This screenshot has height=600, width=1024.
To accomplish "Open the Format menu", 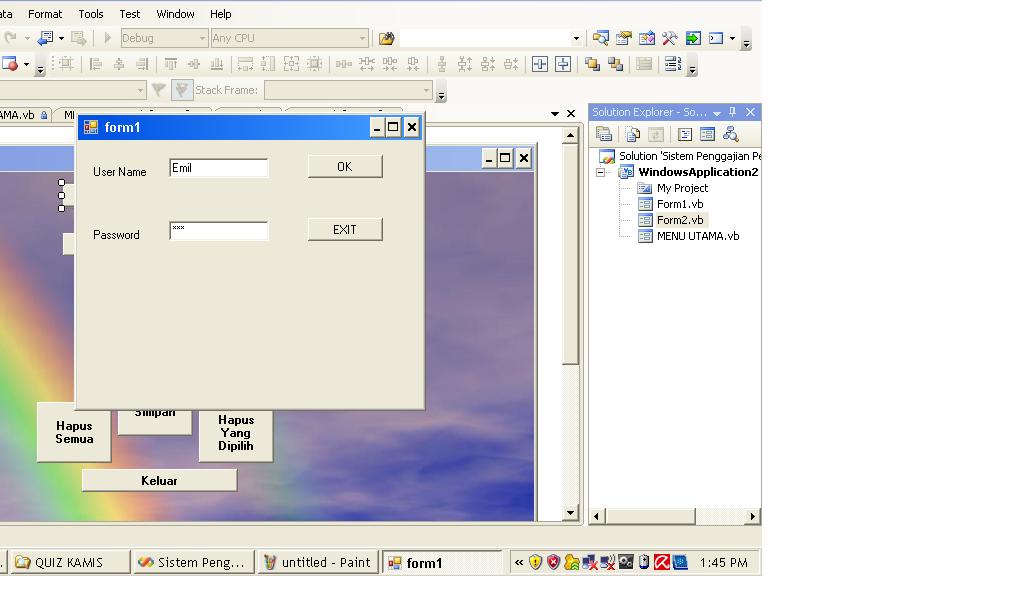I will 44,14.
